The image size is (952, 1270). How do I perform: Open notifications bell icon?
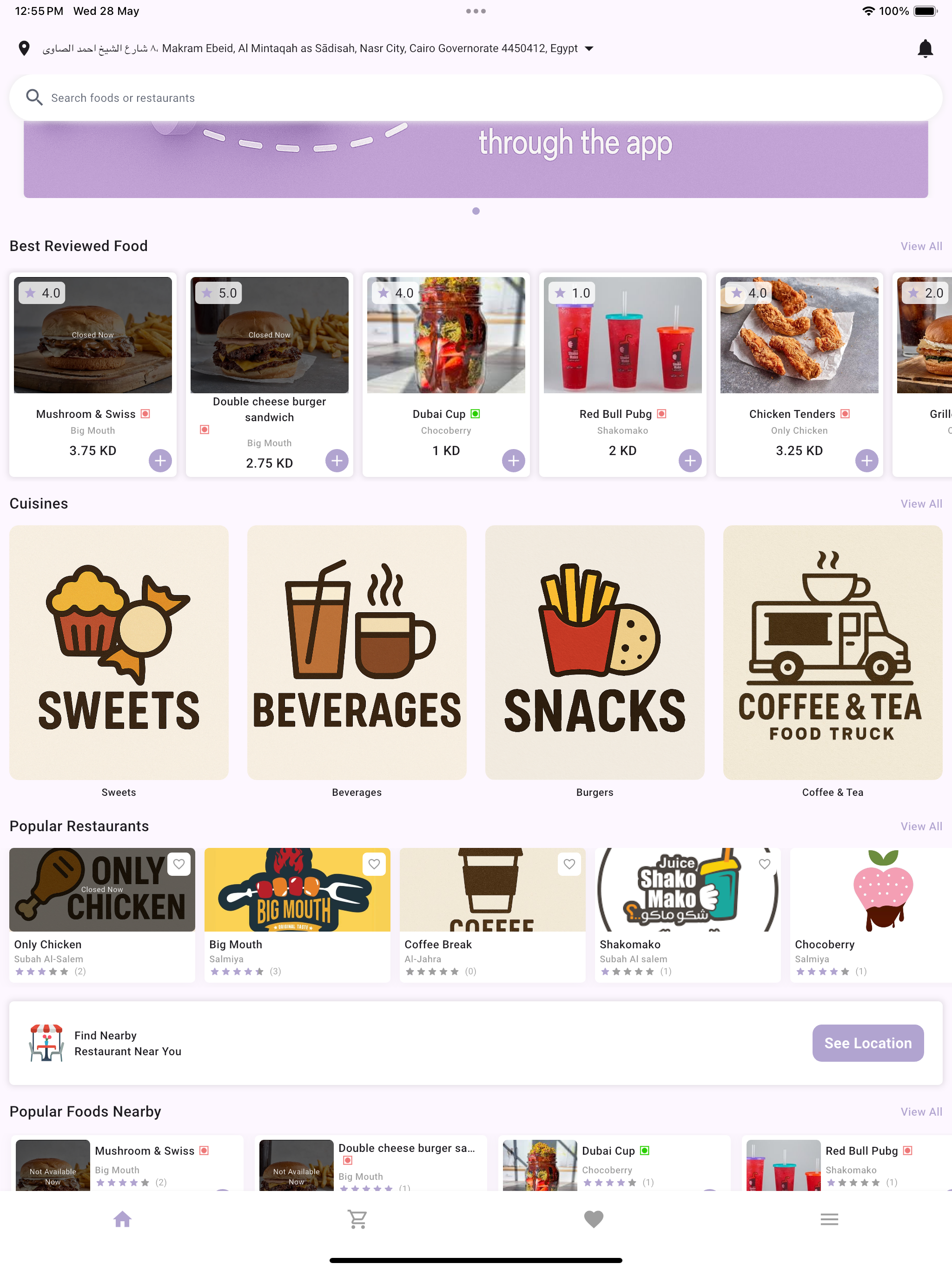[x=925, y=49]
